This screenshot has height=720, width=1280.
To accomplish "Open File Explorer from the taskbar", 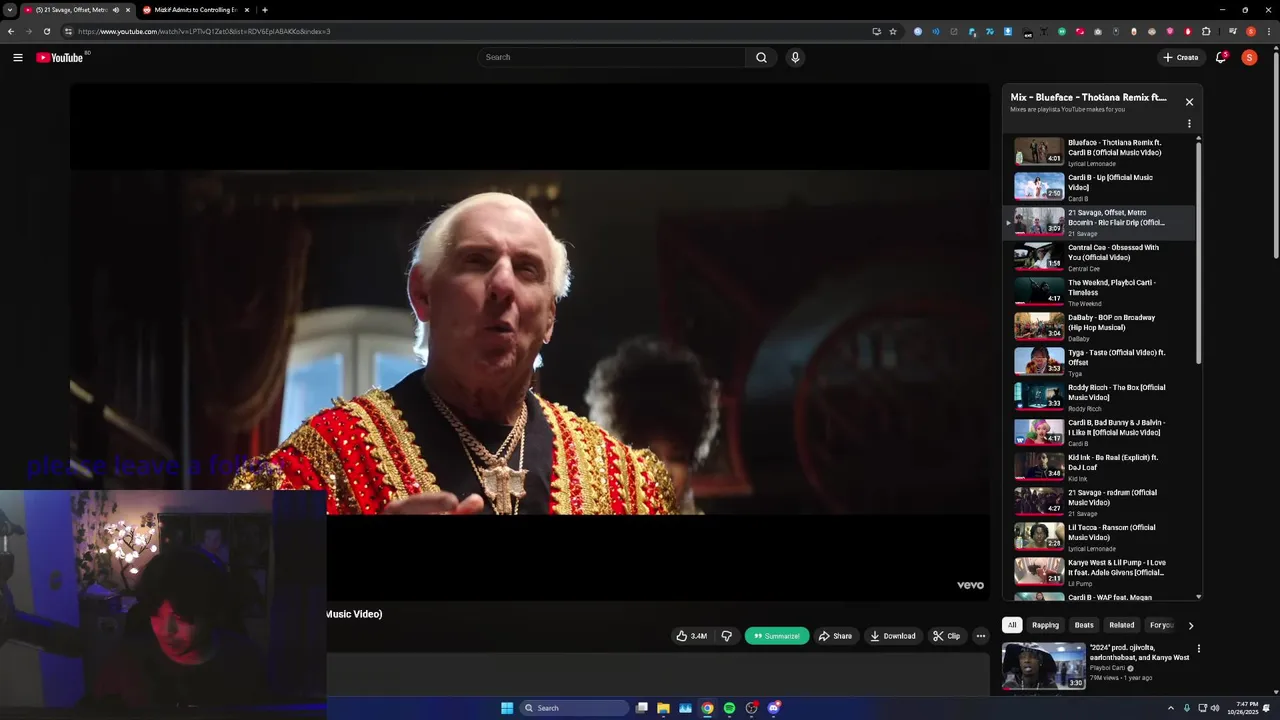I will click(x=663, y=708).
